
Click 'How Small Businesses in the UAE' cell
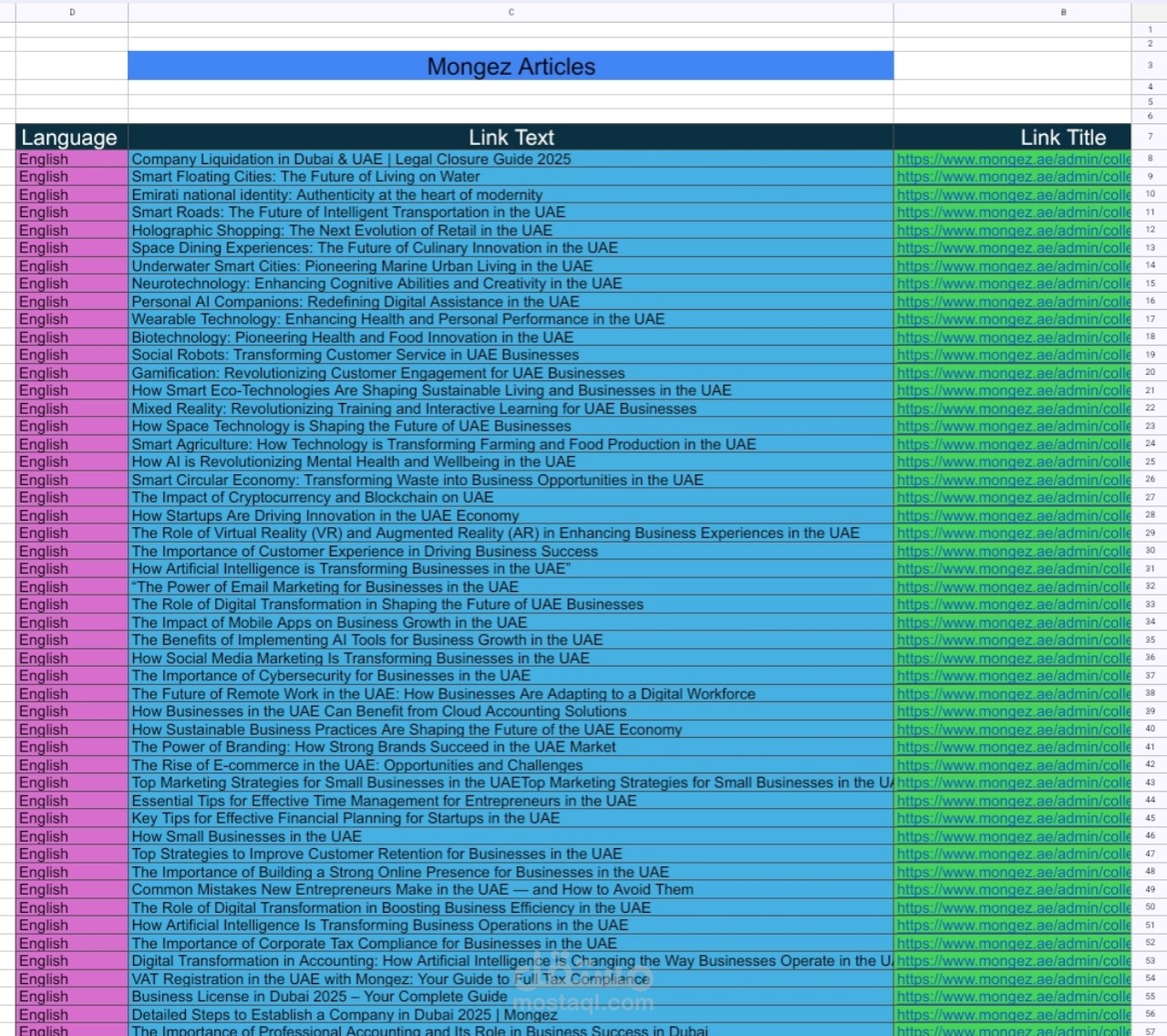(x=511, y=836)
